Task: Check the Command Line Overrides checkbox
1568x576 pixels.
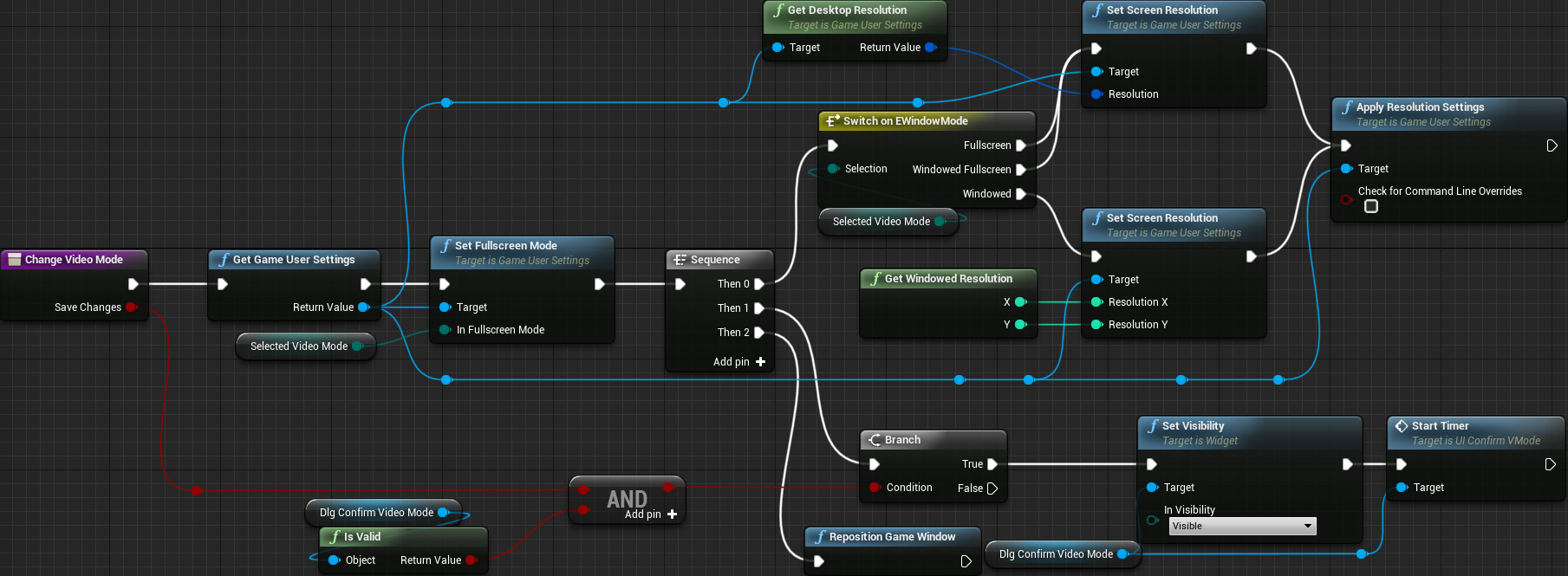Action: pyautogui.click(x=1371, y=206)
